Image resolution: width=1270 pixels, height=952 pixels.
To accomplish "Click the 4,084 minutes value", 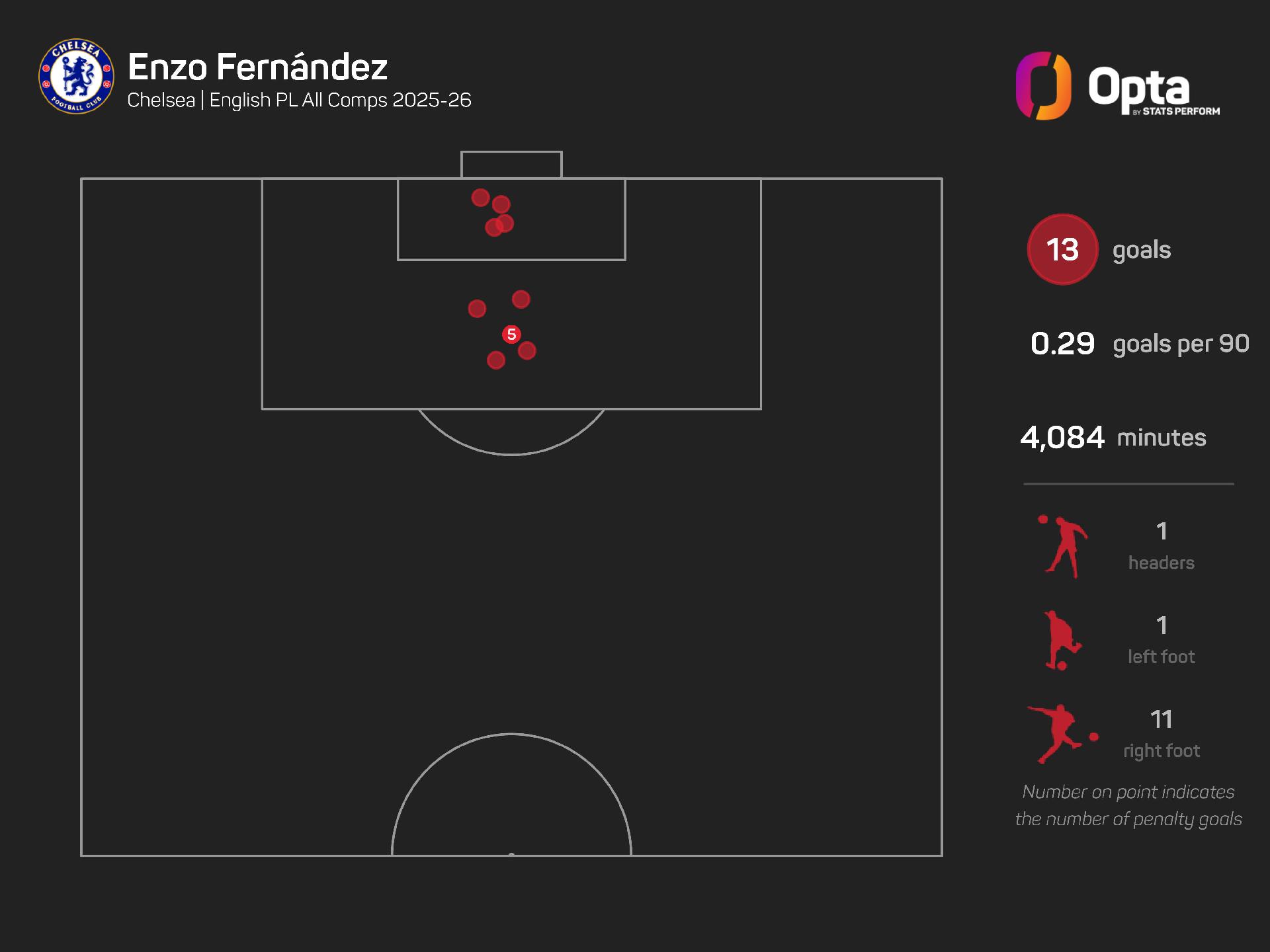I will point(1062,438).
